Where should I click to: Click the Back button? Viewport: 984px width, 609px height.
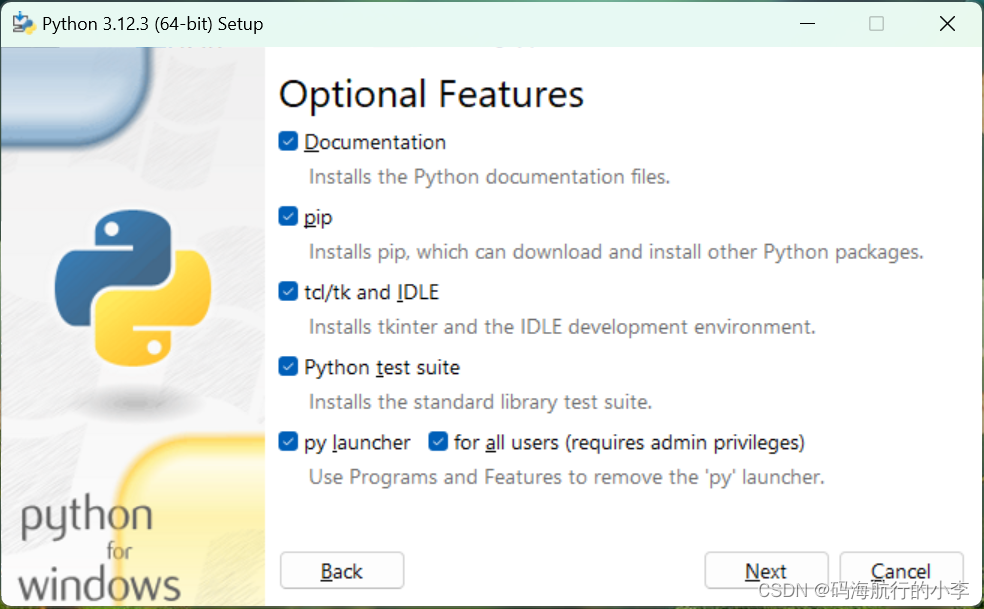(342, 571)
